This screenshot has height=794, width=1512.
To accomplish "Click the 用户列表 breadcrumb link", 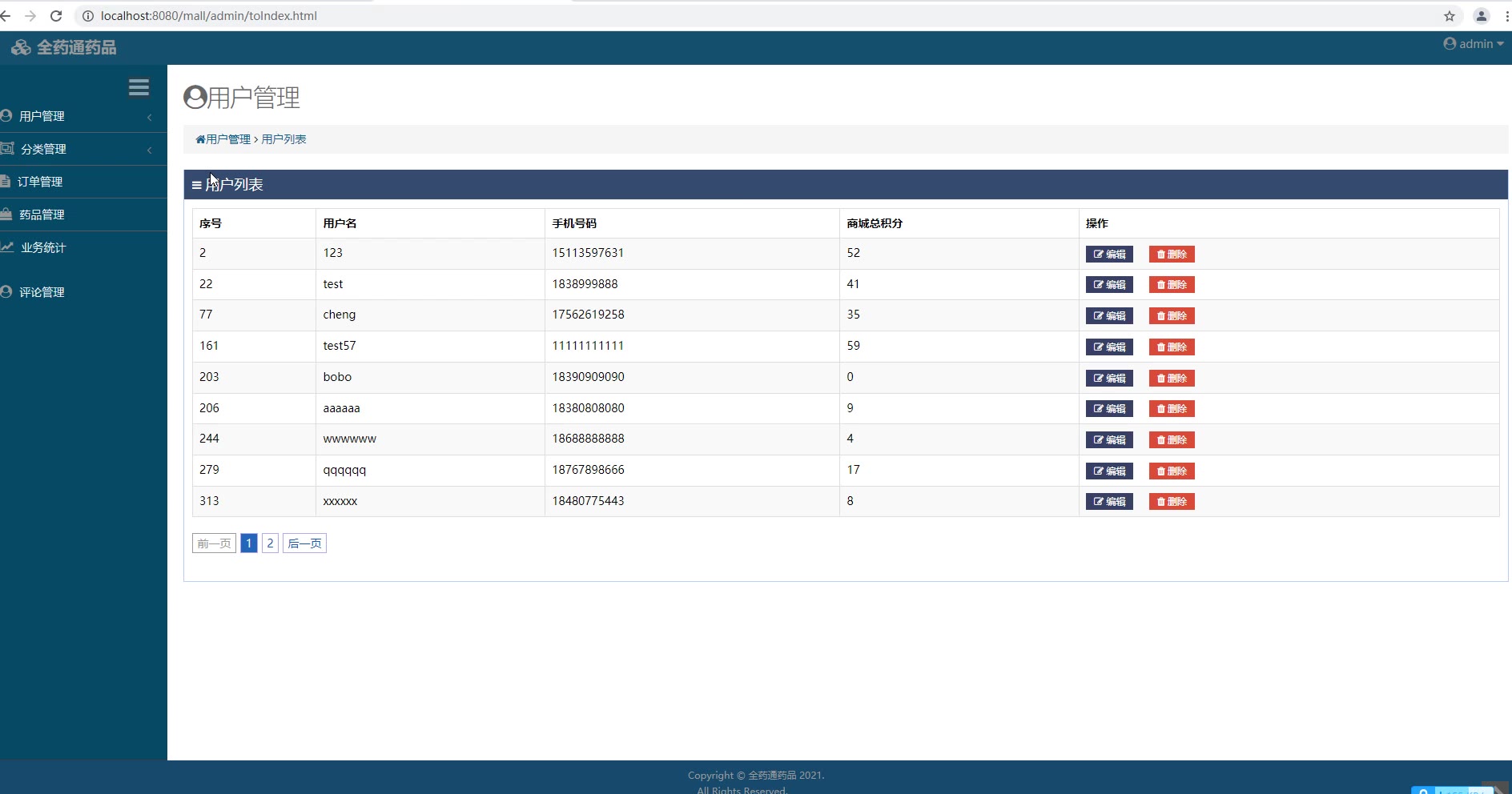I will pyautogui.click(x=283, y=139).
